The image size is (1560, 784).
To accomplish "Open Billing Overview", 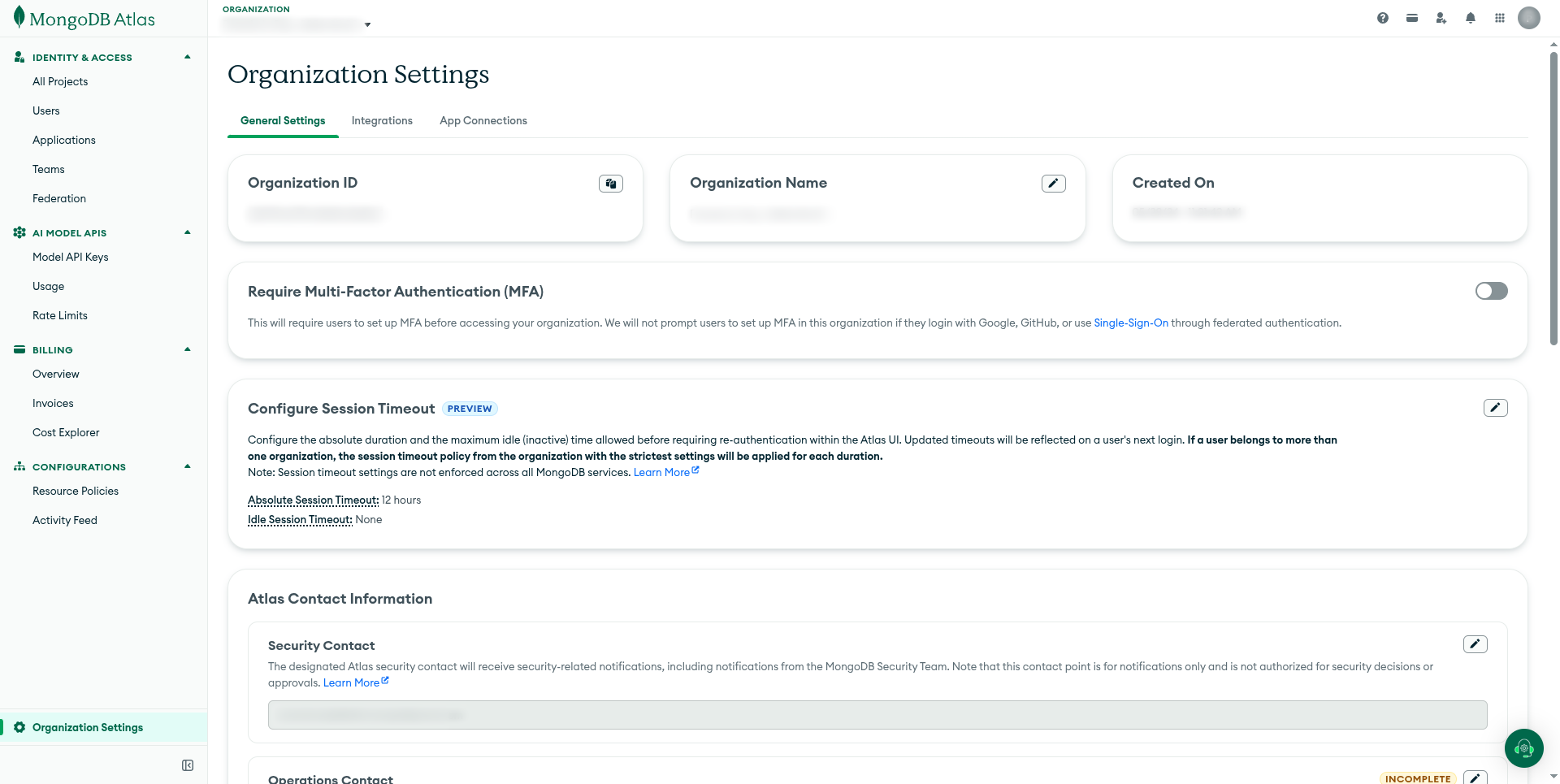I will 56,374.
